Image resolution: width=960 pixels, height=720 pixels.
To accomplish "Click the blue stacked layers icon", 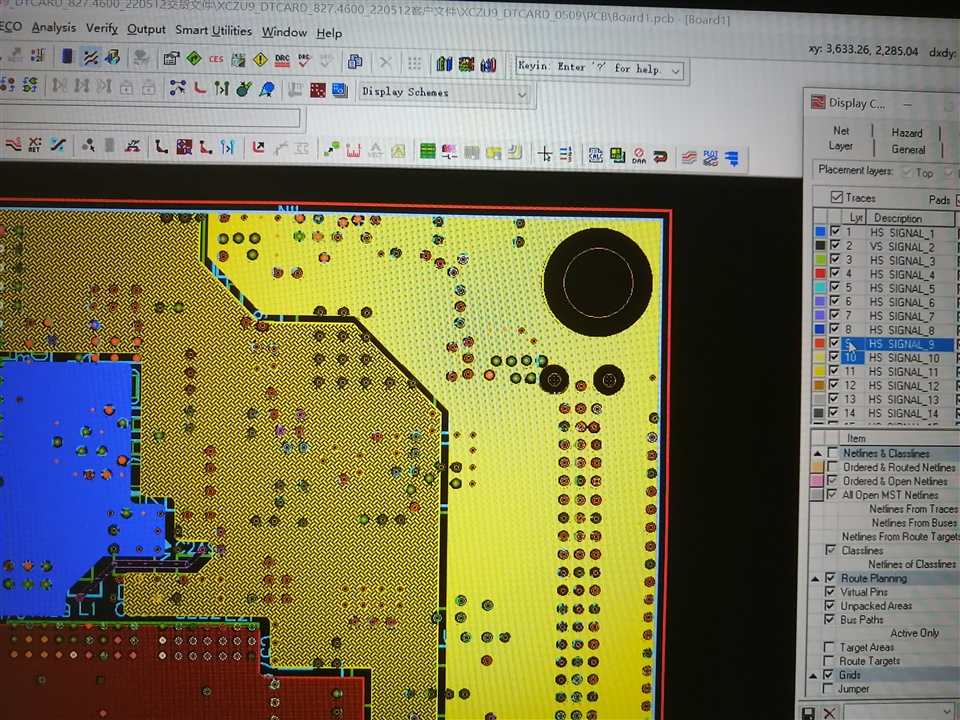I will 340,91.
